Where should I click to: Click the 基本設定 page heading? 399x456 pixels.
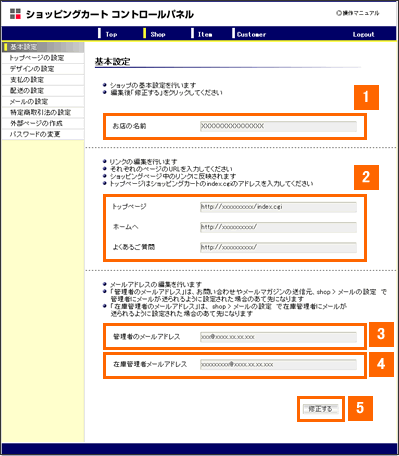tap(112, 61)
